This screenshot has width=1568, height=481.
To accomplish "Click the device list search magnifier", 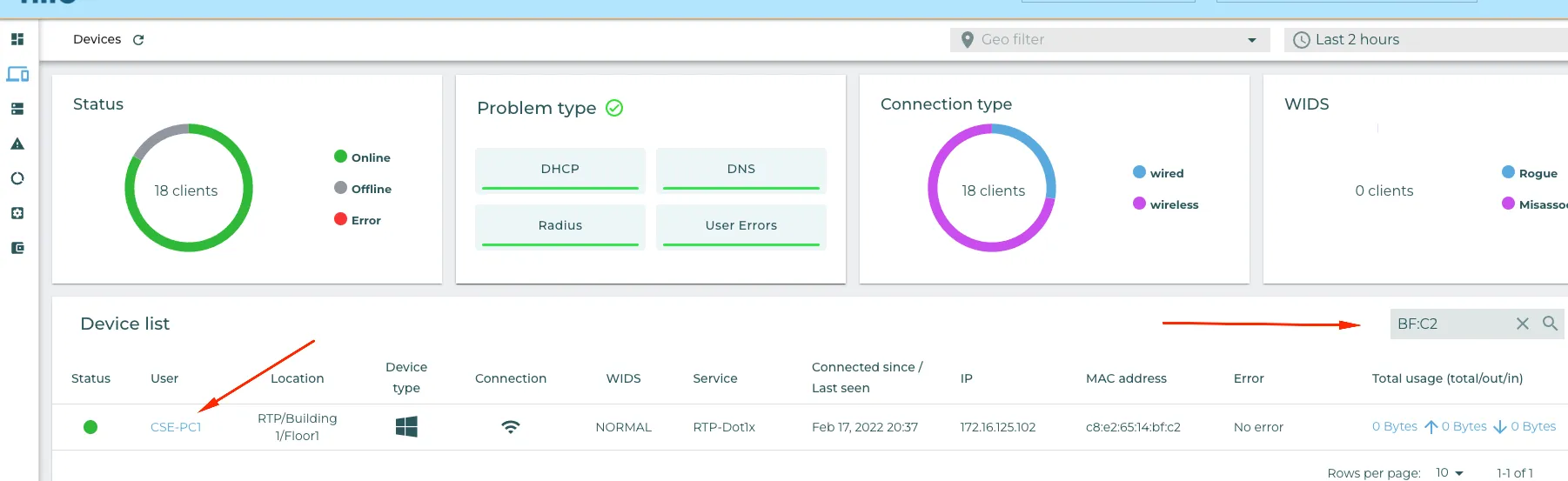I will click(1550, 324).
